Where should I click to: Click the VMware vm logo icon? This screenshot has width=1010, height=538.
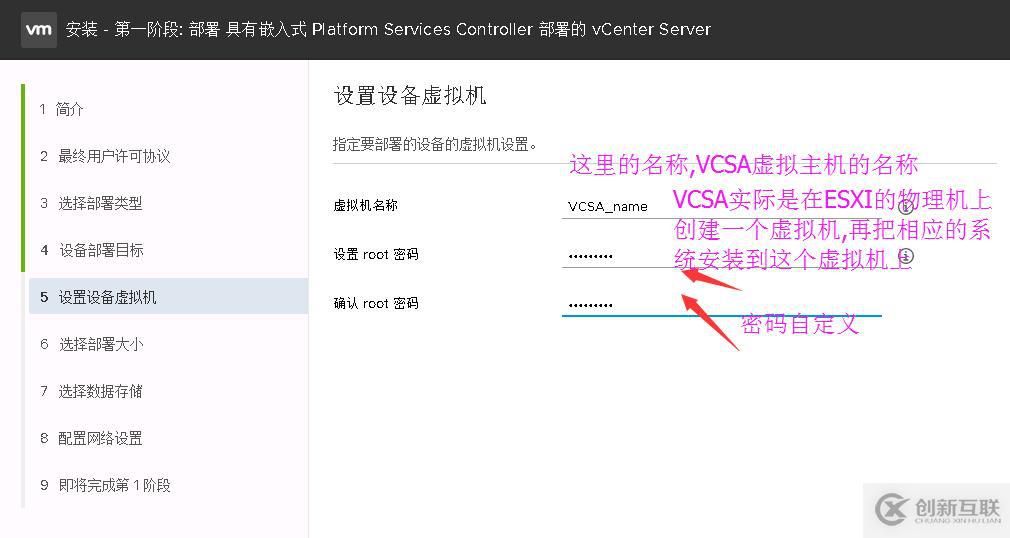tap(39, 30)
